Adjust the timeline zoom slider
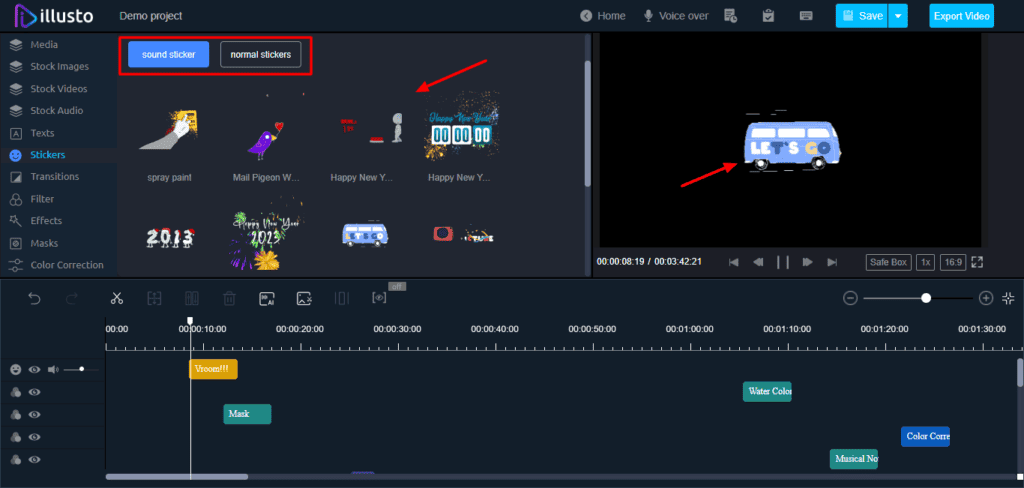The width and height of the screenshot is (1024, 488). [x=926, y=298]
